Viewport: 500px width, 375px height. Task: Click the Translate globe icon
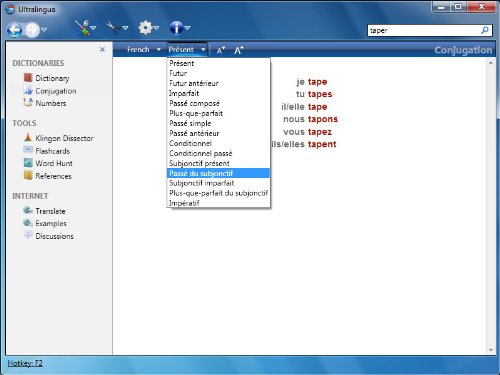pyautogui.click(x=28, y=210)
